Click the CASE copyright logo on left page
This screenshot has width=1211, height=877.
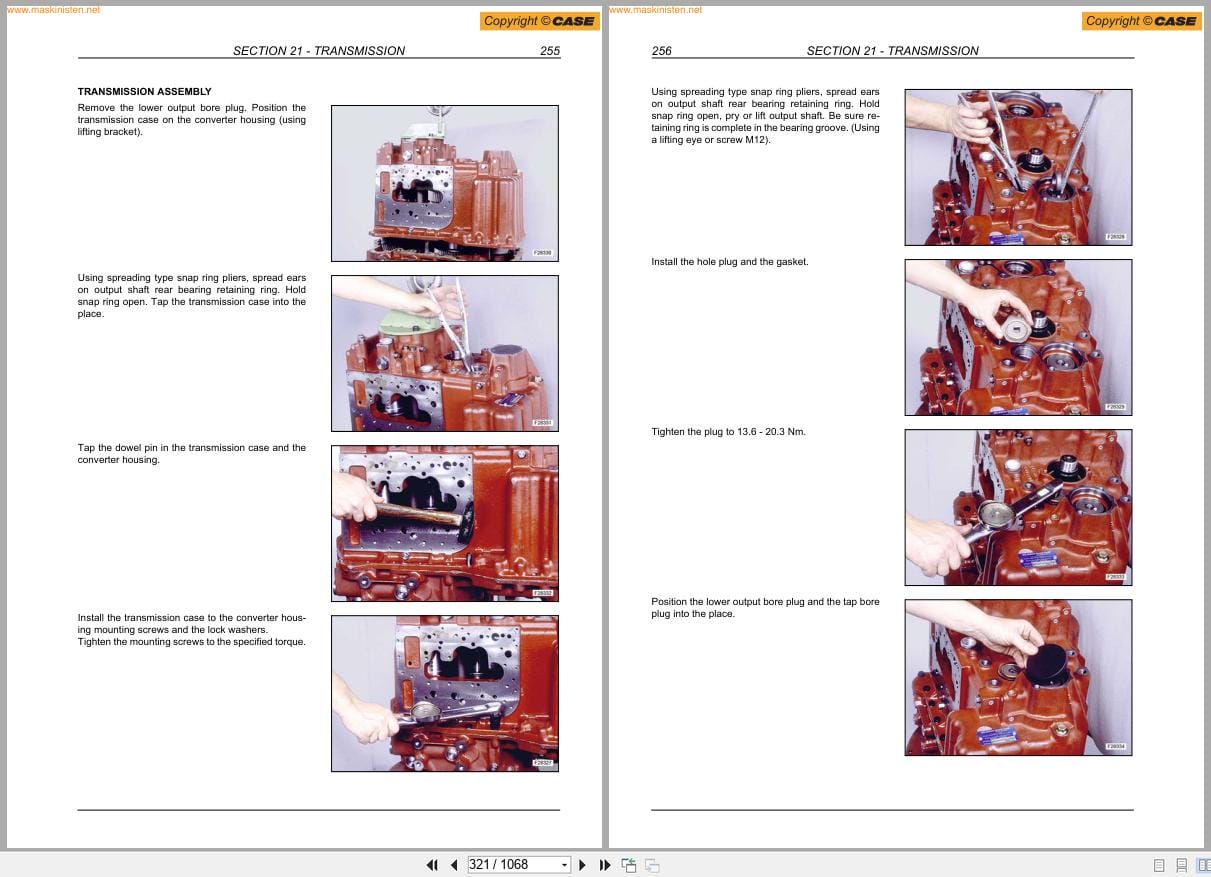coord(539,20)
